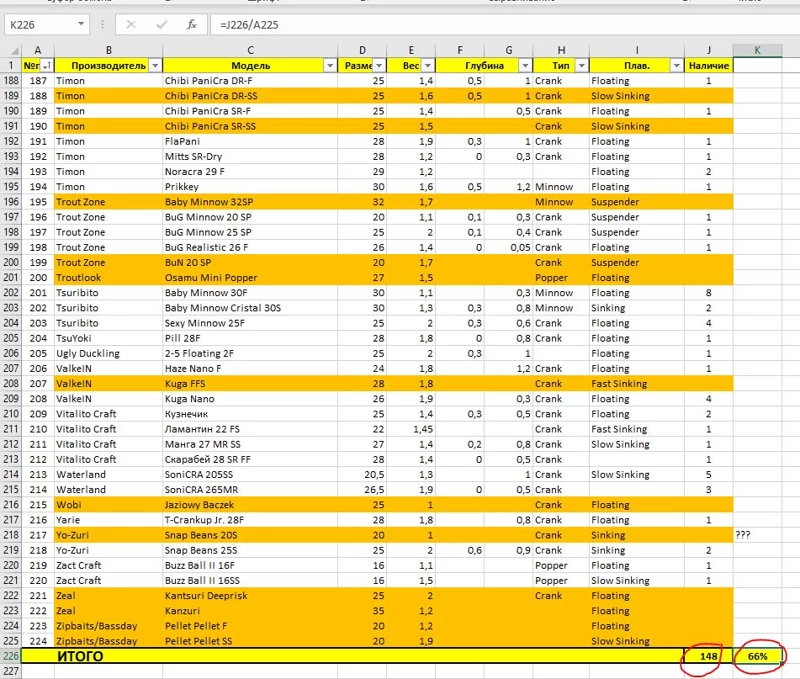Image resolution: width=800 pixels, height=679 pixels.
Task: Select column C header
Action: click(250, 50)
